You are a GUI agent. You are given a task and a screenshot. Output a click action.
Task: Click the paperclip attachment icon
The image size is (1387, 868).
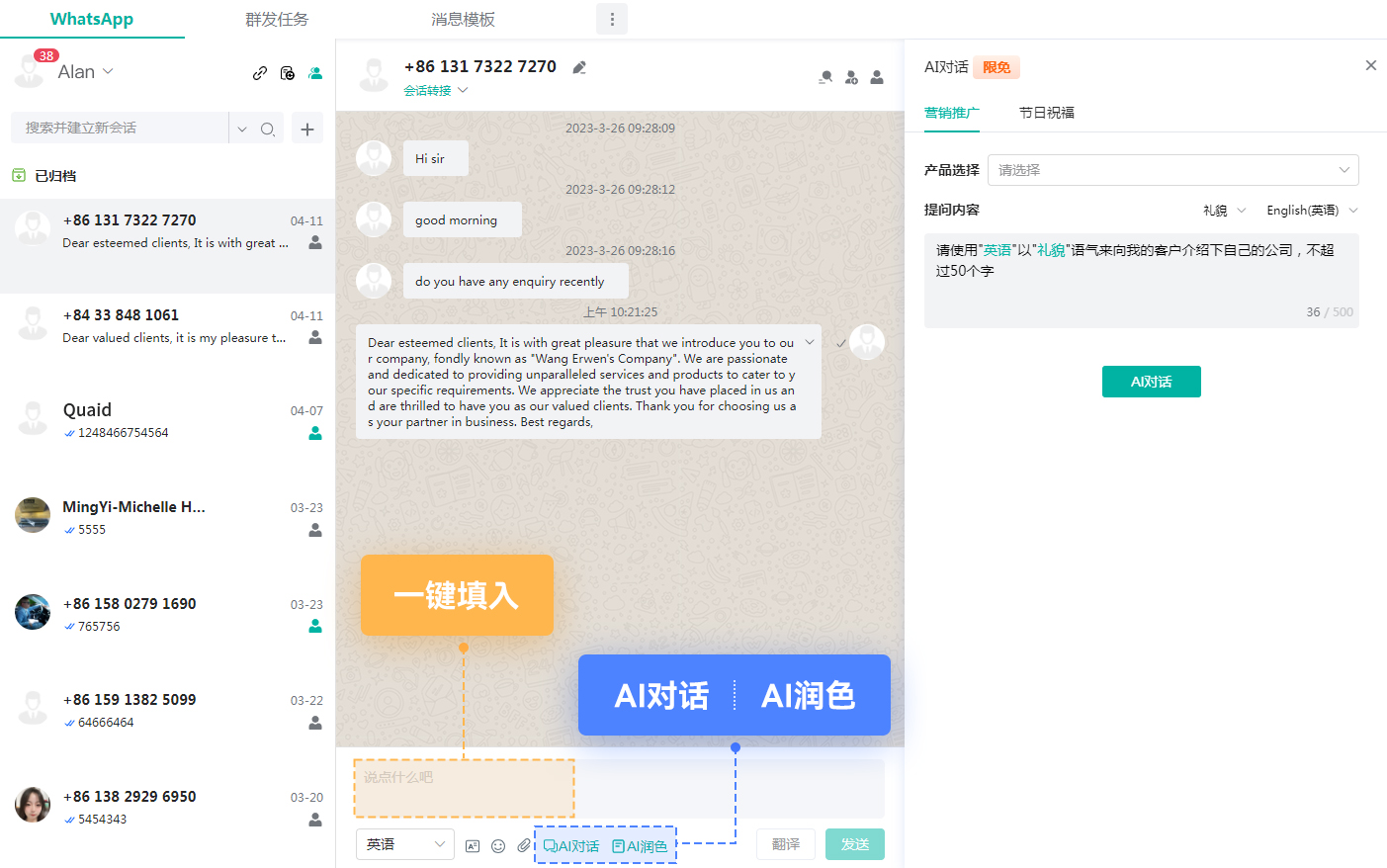(524, 845)
